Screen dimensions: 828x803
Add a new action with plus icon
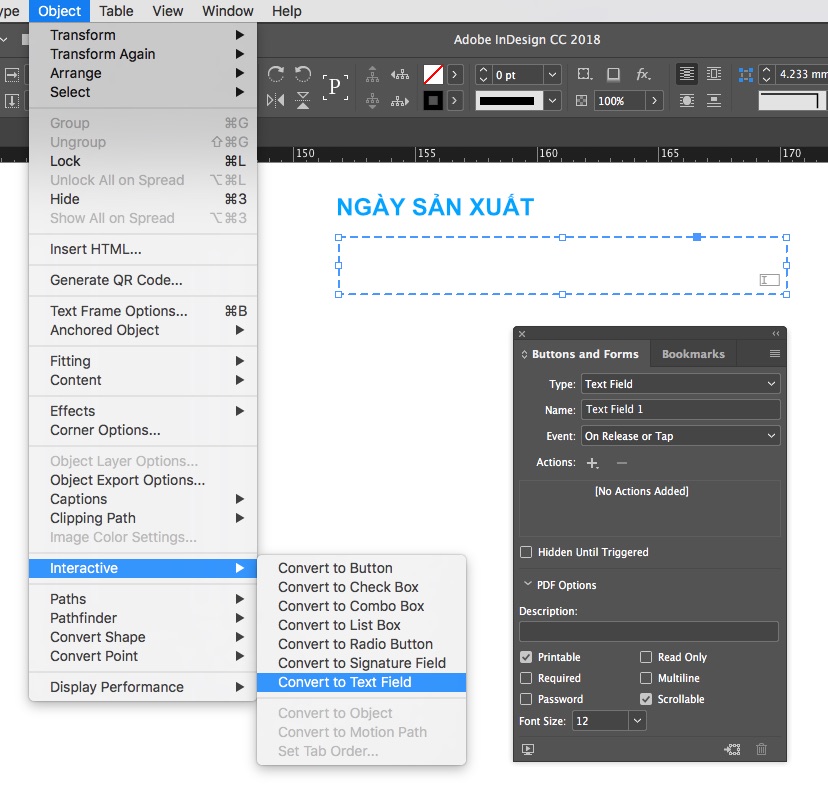(592, 463)
